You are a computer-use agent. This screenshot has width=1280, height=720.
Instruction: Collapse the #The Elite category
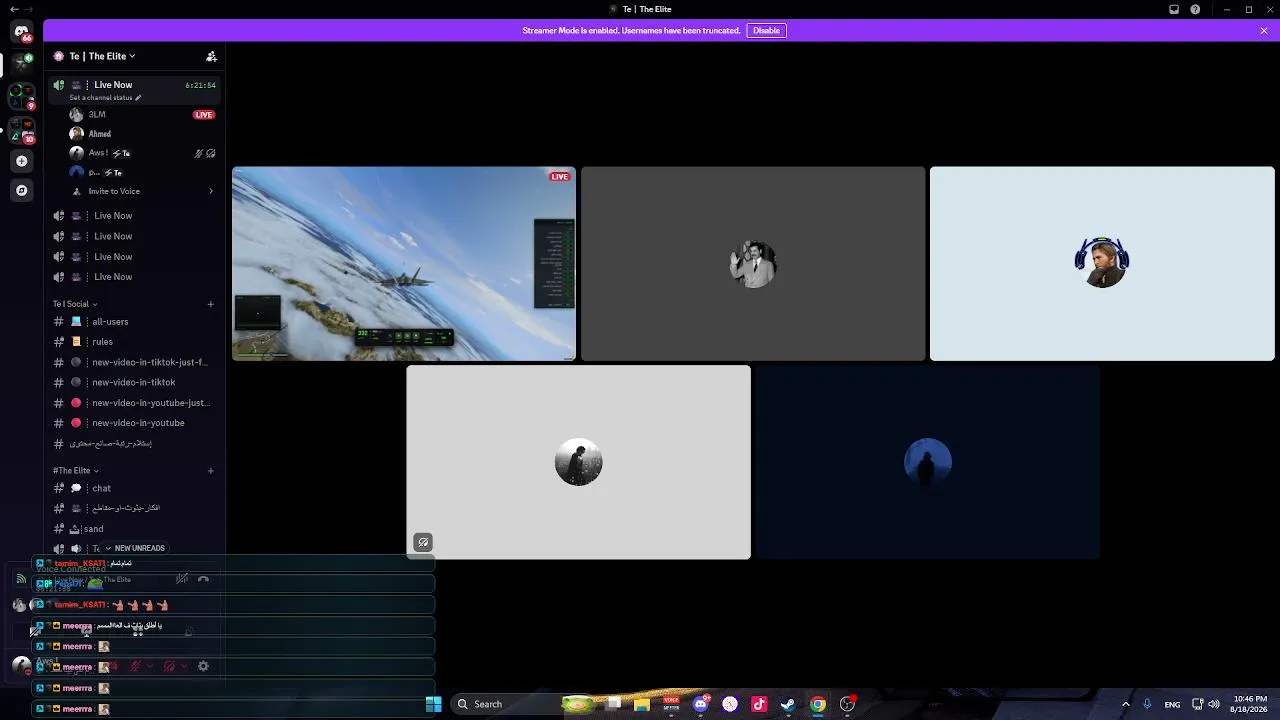coord(75,471)
